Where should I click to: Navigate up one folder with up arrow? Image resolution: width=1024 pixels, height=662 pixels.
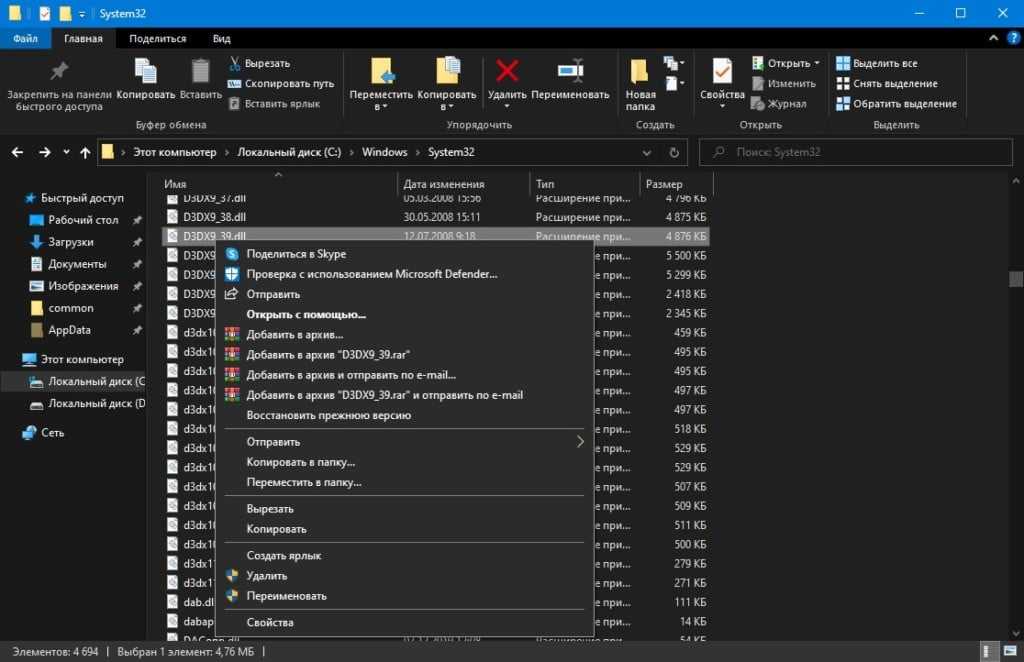[85, 152]
